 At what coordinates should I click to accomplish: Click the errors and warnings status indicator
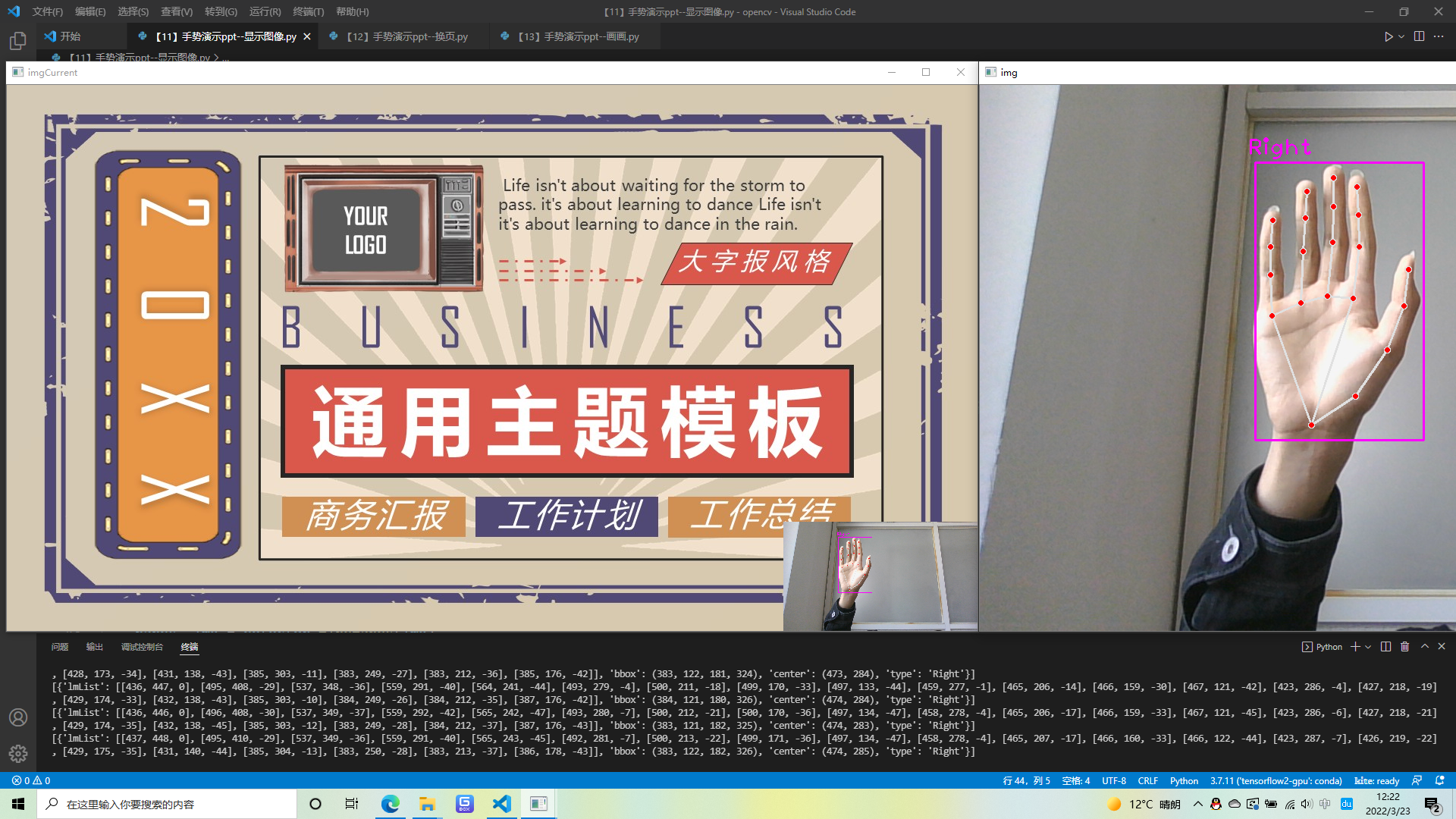tap(31, 780)
